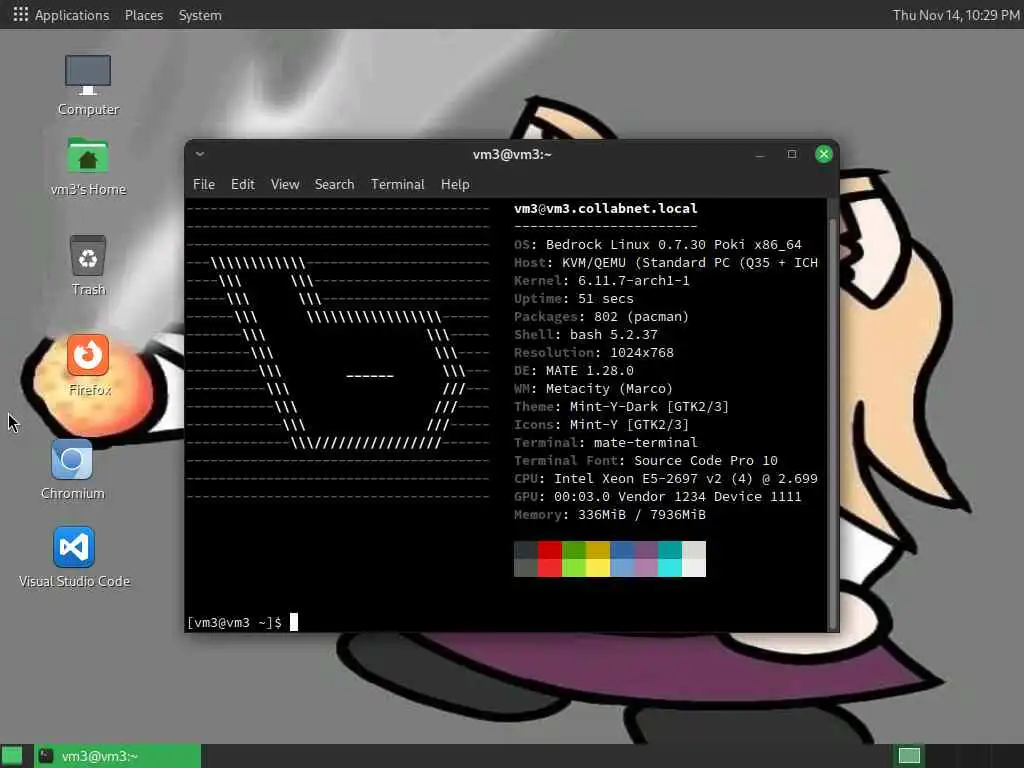Open vm3's Home folder icon
The width and height of the screenshot is (1024, 768).
click(x=88, y=157)
